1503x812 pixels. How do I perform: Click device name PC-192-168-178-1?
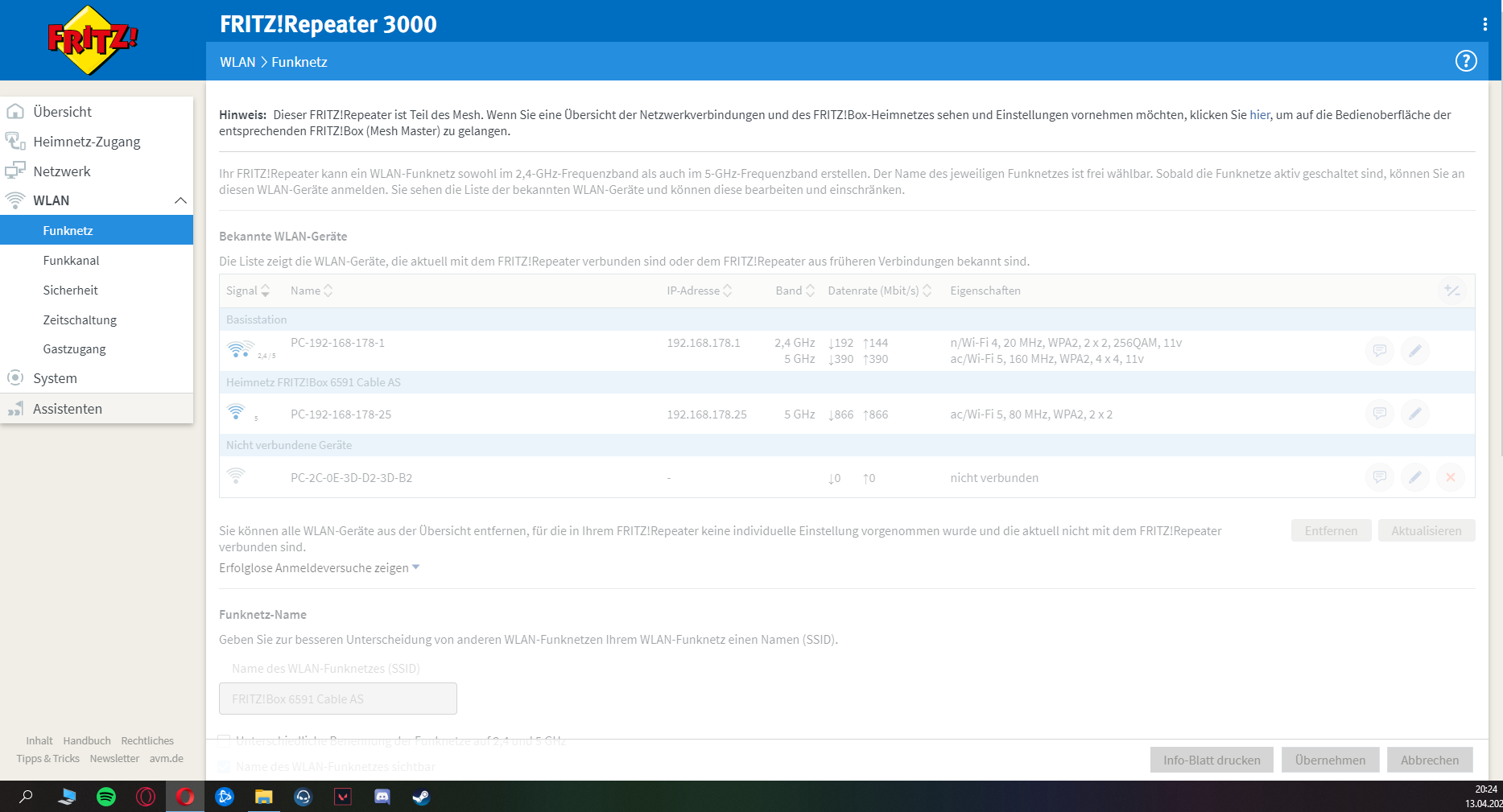(x=337, y=343)
